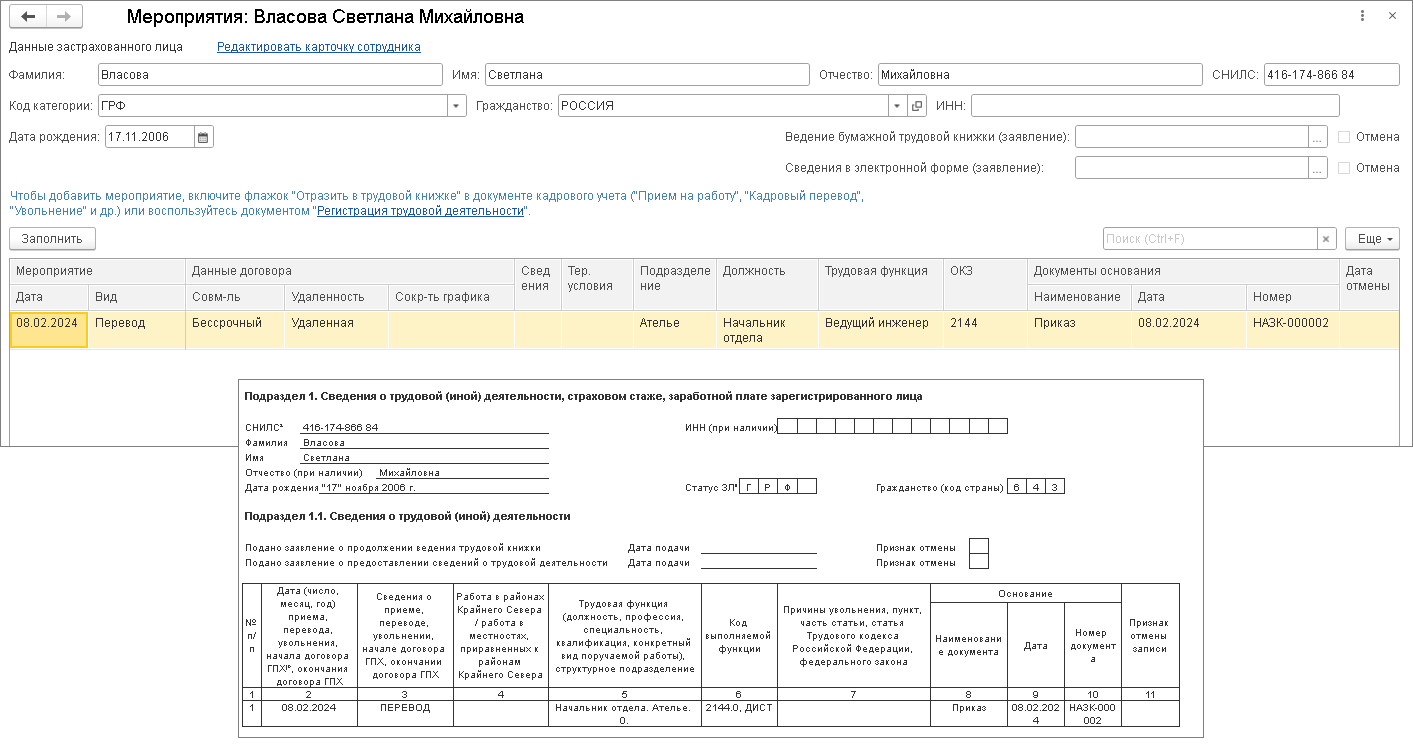Select the Ателье cell under Подразделение
This screenshot has height=744, width=1413.
675,330
